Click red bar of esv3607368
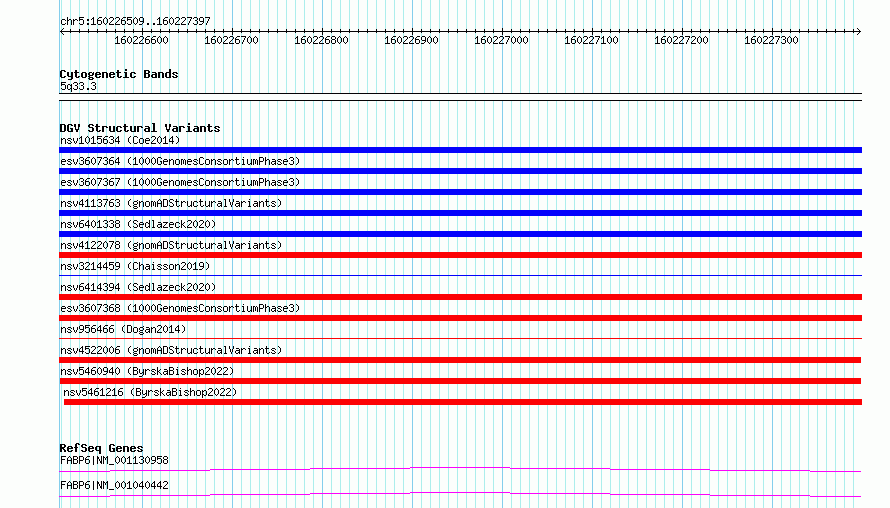 [460, 318]
